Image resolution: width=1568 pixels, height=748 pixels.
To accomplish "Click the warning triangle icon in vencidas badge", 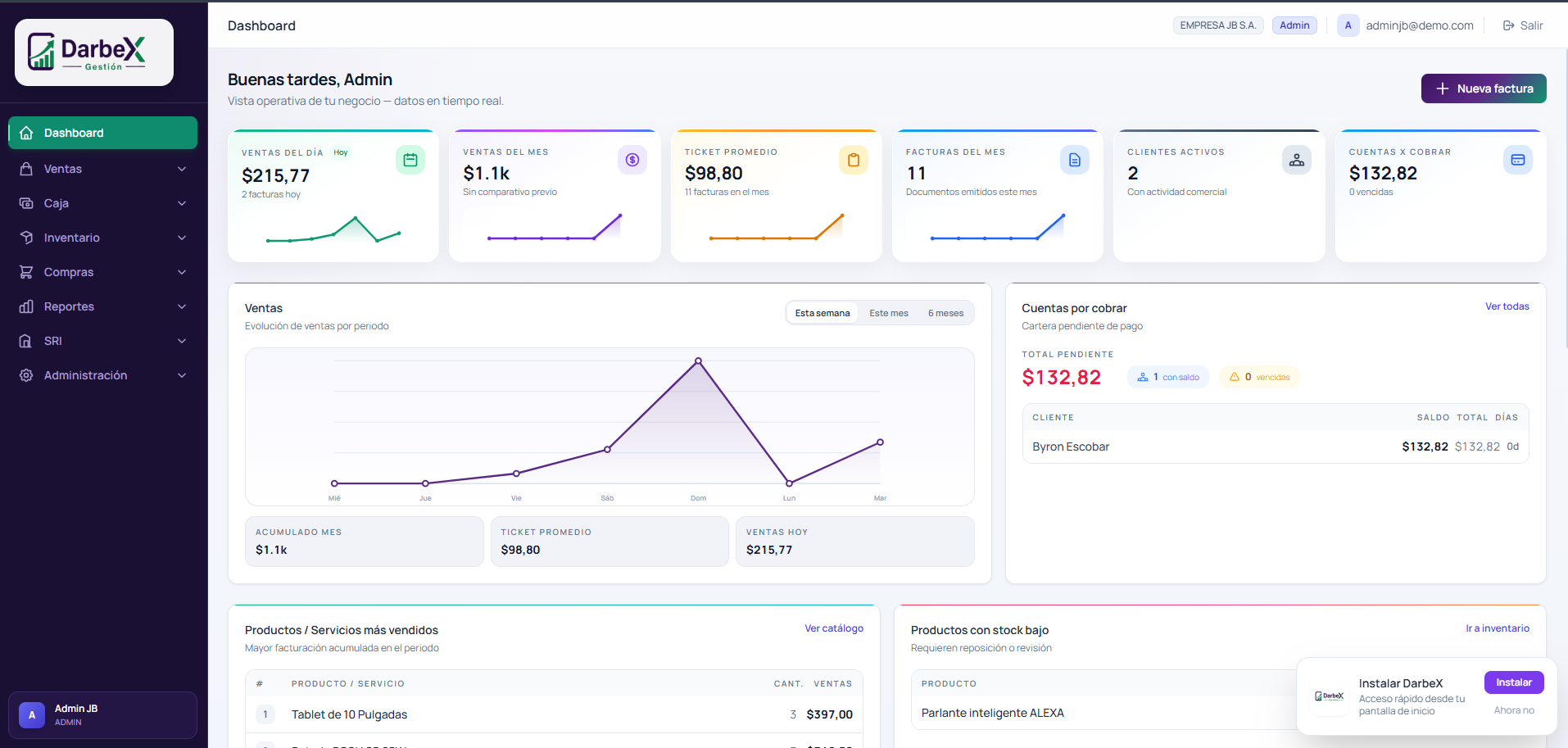I will pos(1235,377).
